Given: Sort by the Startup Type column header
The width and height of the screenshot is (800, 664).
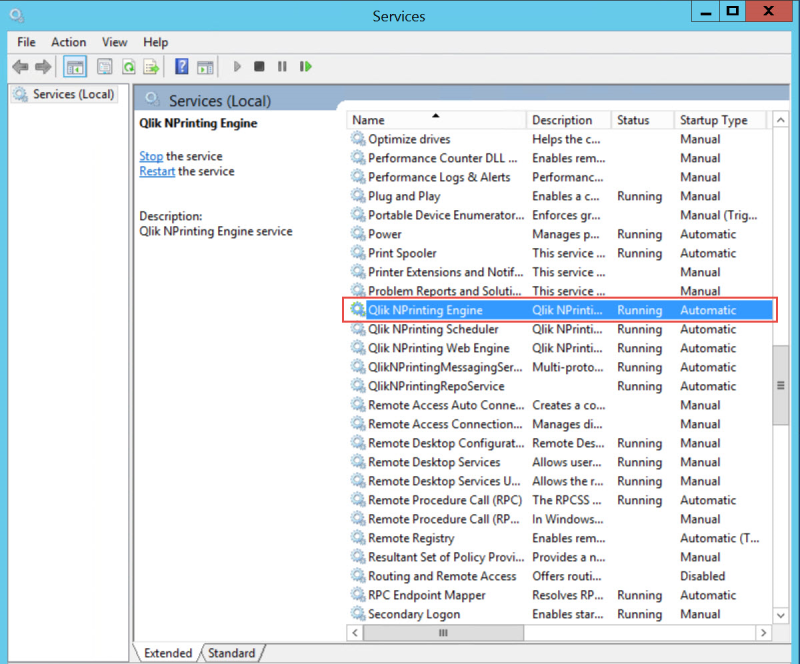Looking at the screenshot, I should point(713,120).
